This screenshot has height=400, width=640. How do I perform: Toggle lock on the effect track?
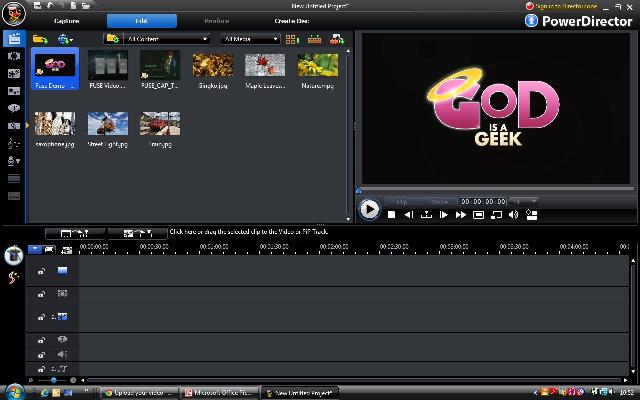[x=41, y=294]
